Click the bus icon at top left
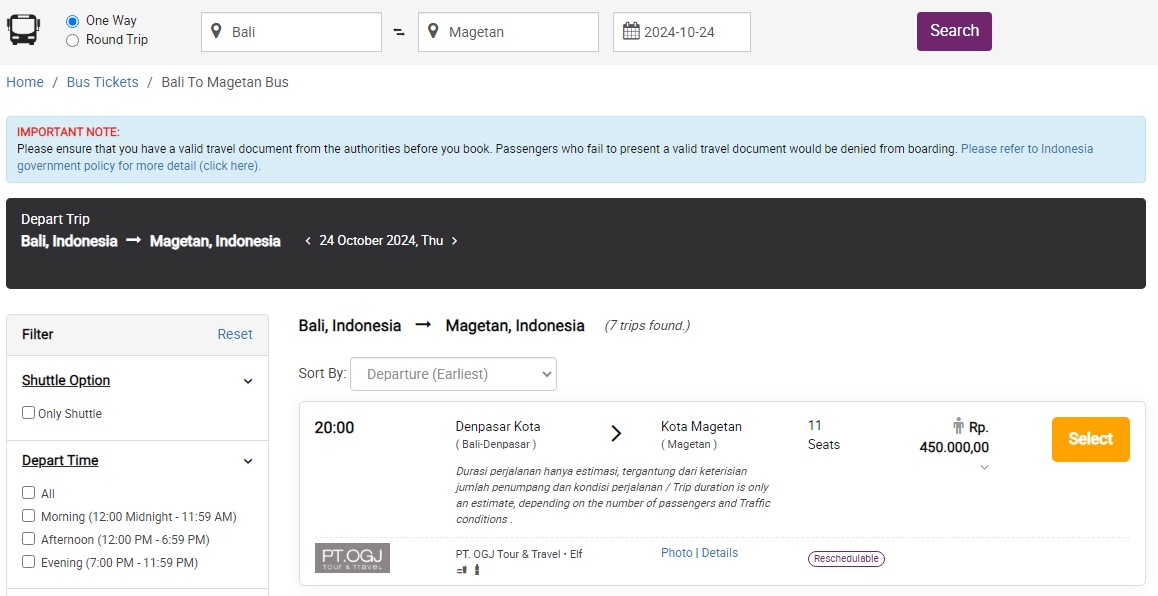 (x=24, y=30)
